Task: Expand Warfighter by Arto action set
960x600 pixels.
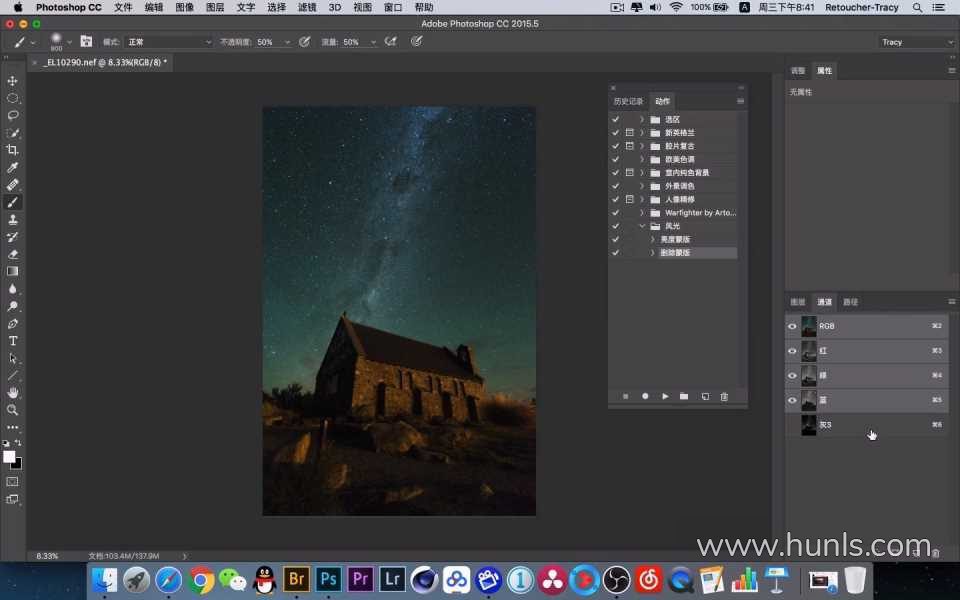Action: 642,212
